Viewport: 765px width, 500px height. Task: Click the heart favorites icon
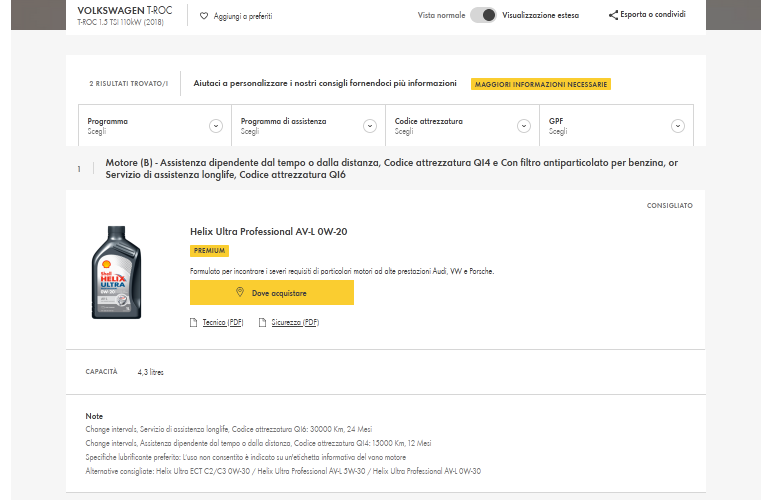point(204,16)
